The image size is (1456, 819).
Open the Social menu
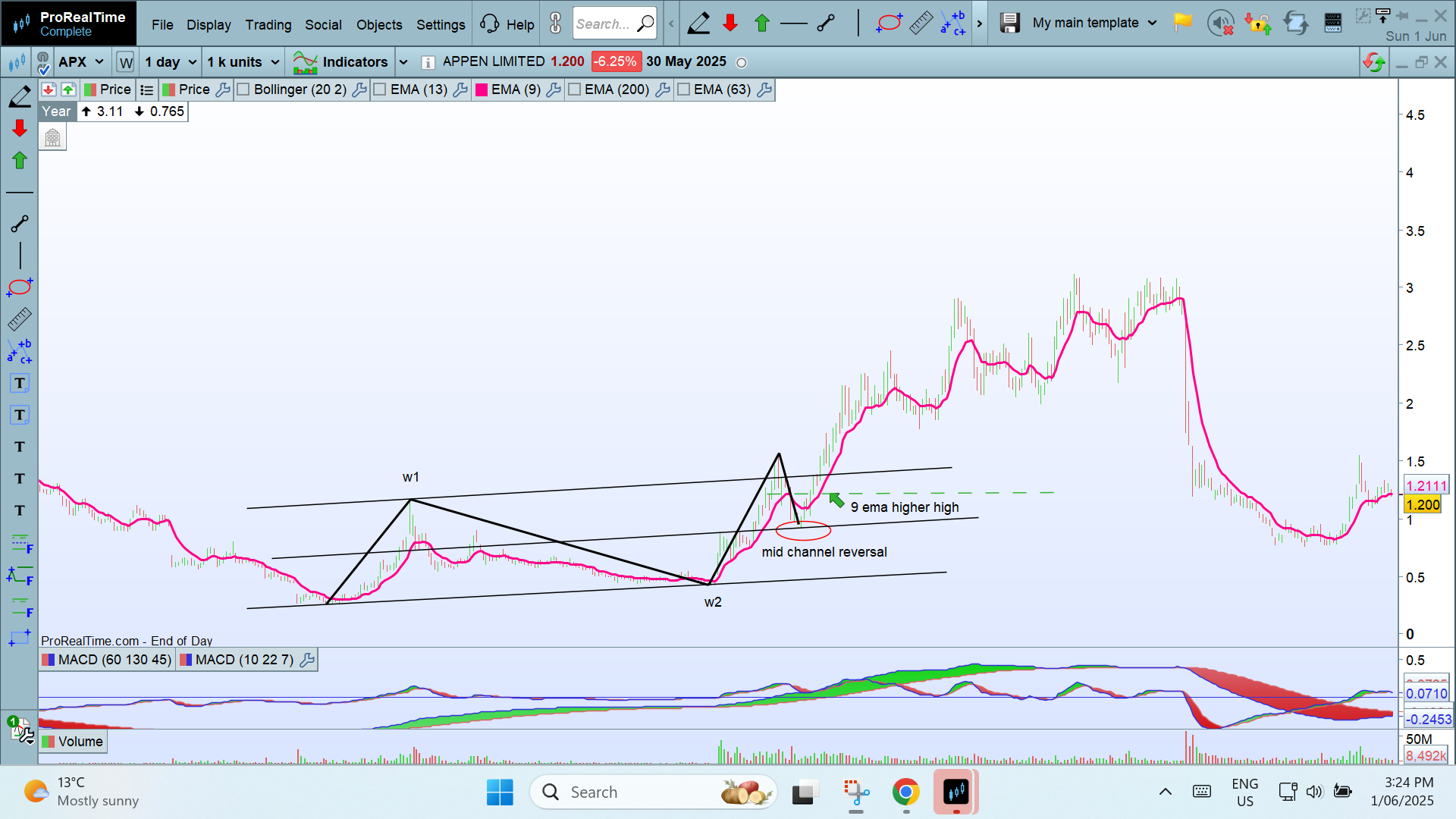(x=323, y=24)
